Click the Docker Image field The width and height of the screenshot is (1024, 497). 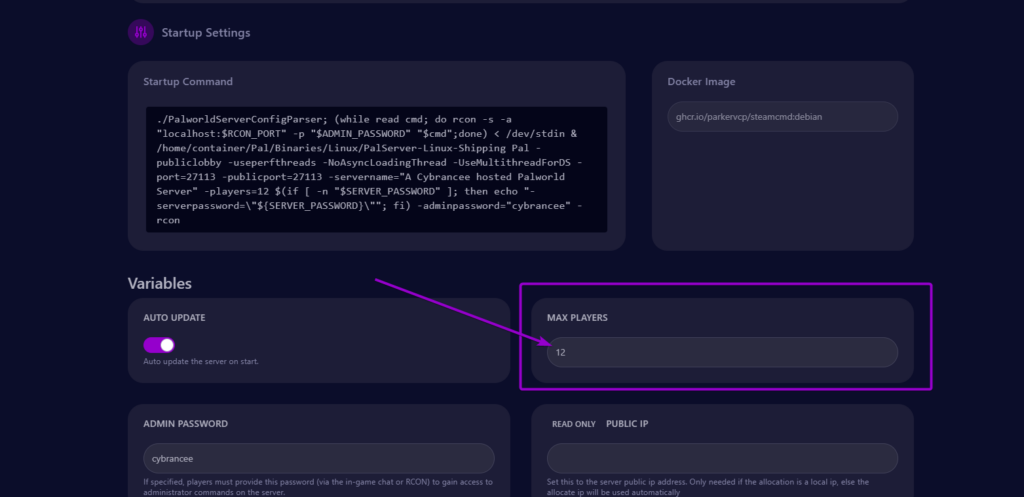pos(782,116)
